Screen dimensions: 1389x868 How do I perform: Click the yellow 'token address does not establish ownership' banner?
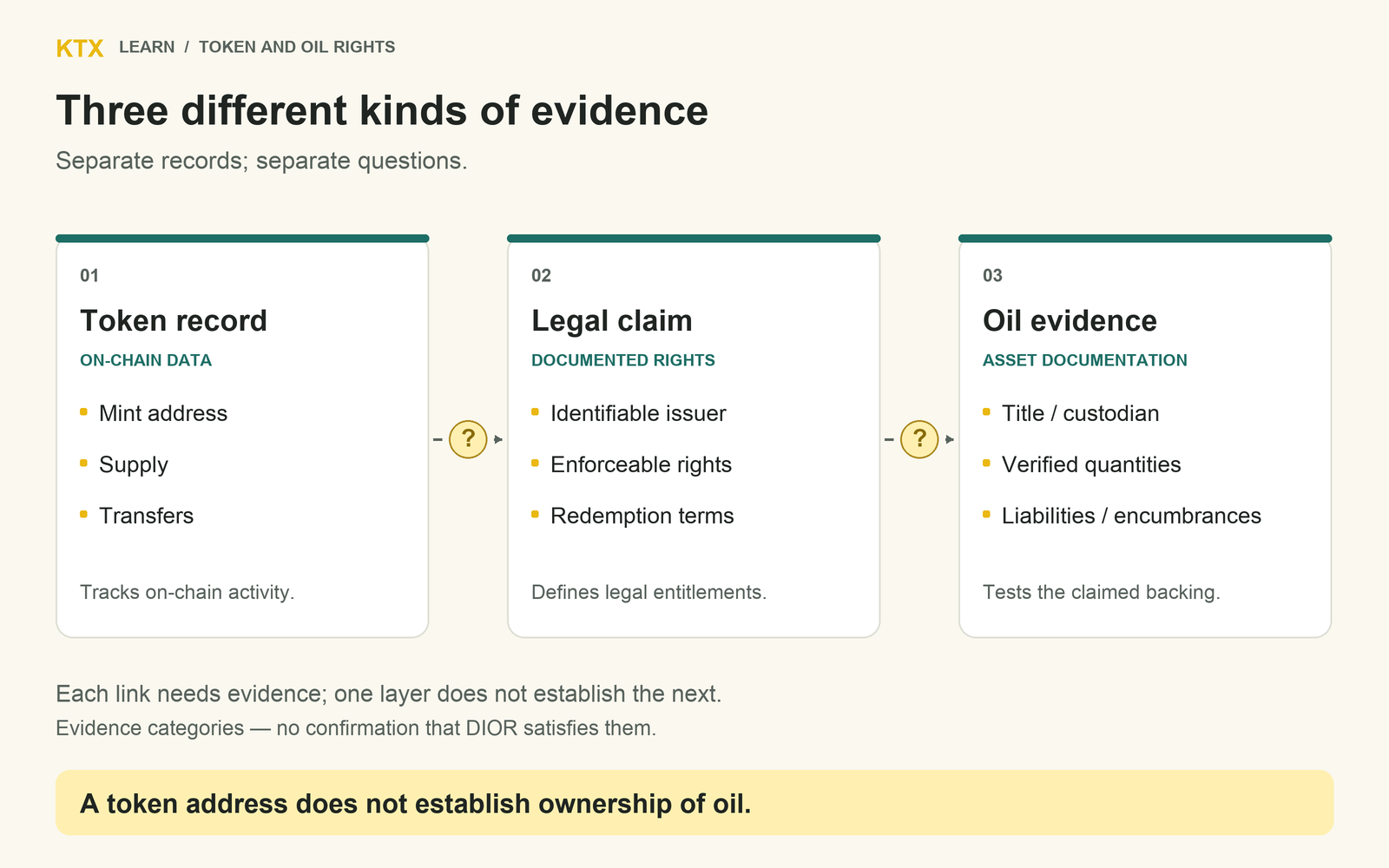click(x=694, y=803)
